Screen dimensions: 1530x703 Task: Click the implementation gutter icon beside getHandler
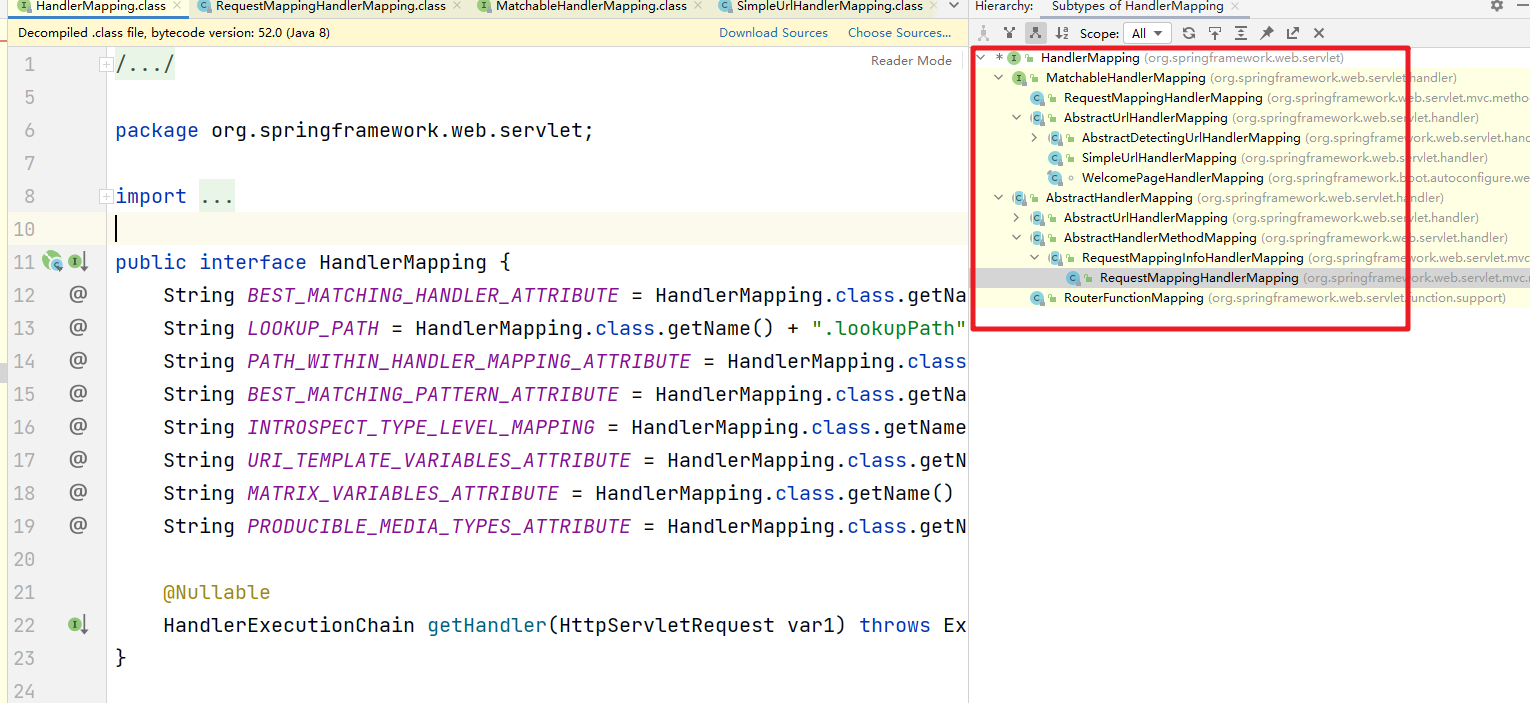click(x=78, y=624)
